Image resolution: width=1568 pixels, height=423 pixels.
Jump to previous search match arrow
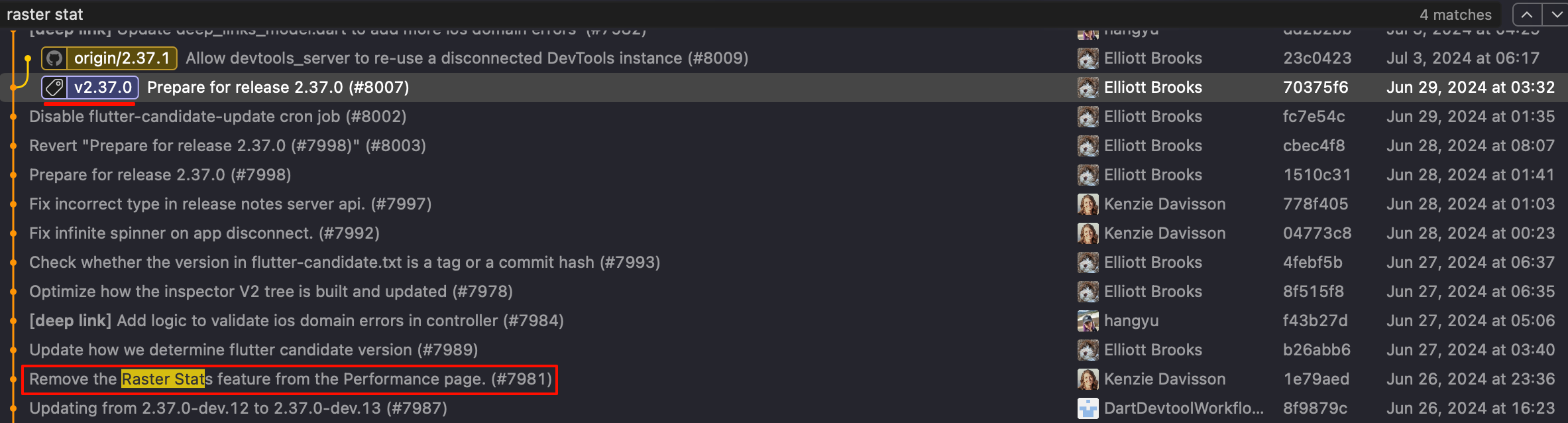pyautogui.click(x=1527, y=14)
